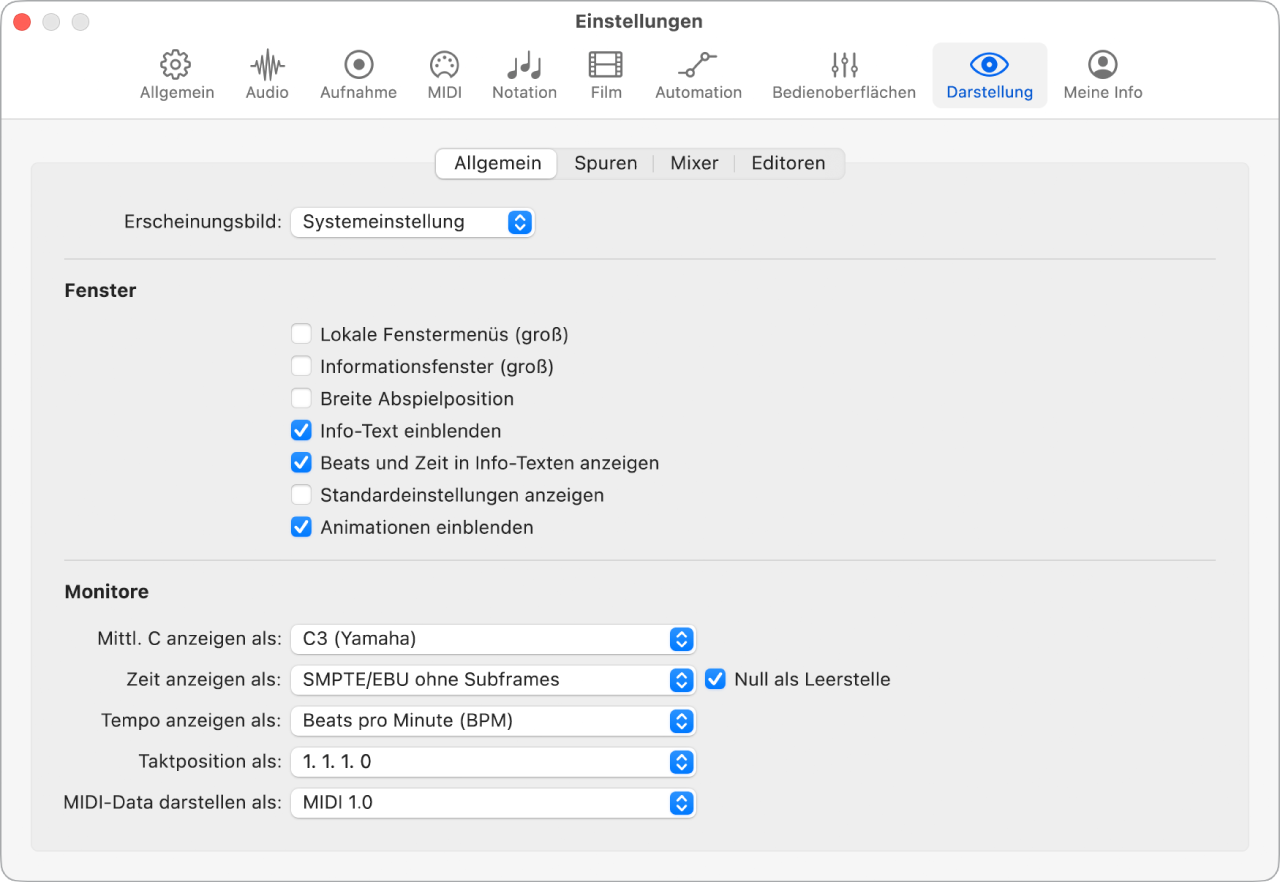1282x883 pixels.
Task: Go to the Automation settings pane
Action: pyautogui.click(x=698, y=66)
